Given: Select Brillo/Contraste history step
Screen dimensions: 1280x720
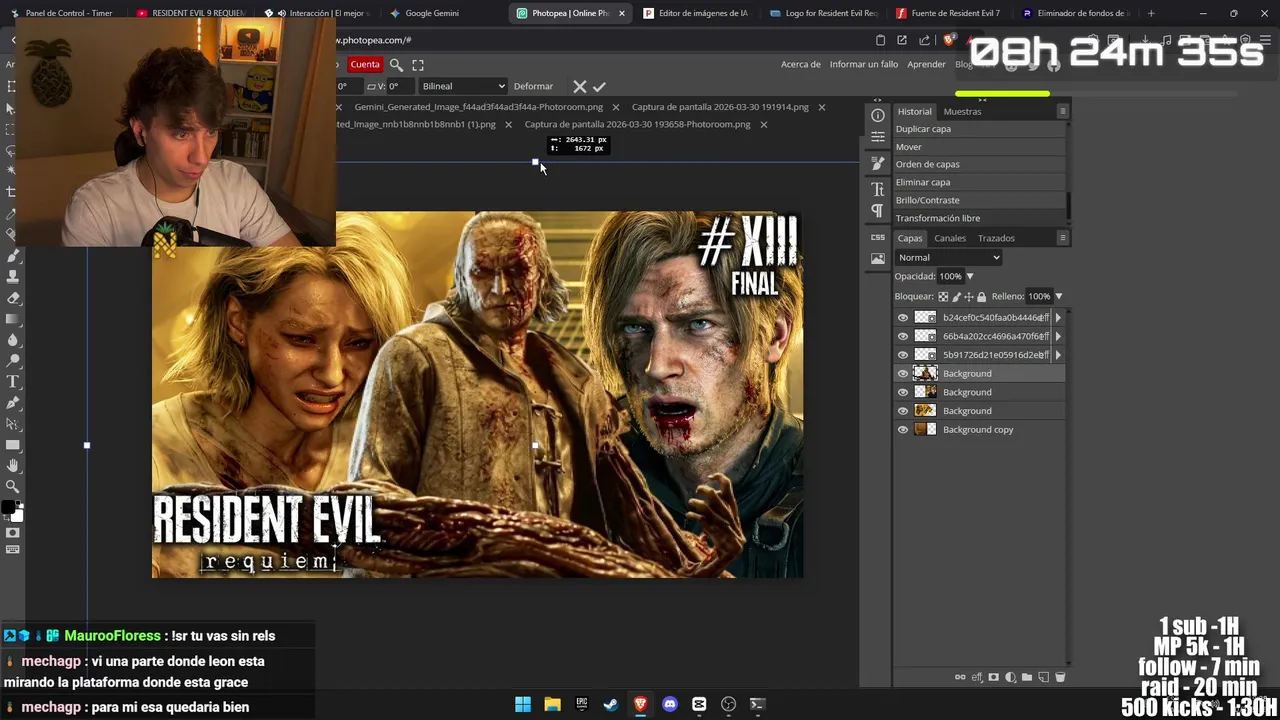Looking at the screenshot, I should click(x=979, y=200).
